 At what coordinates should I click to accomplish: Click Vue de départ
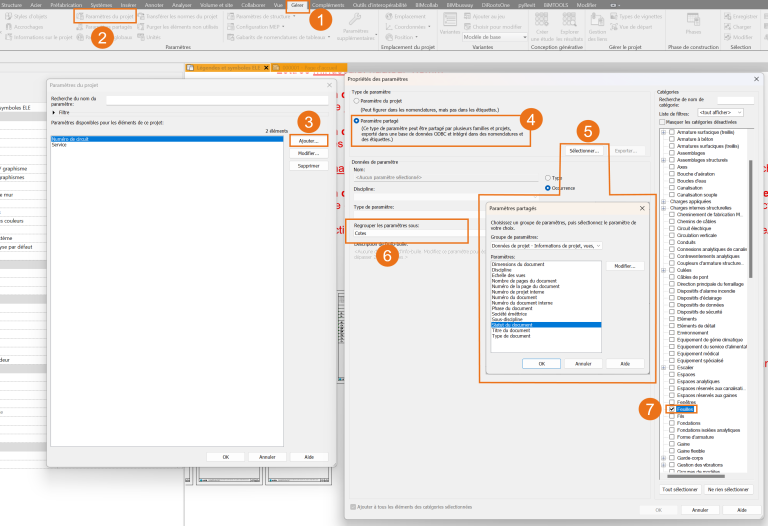(x=631, y=27)
